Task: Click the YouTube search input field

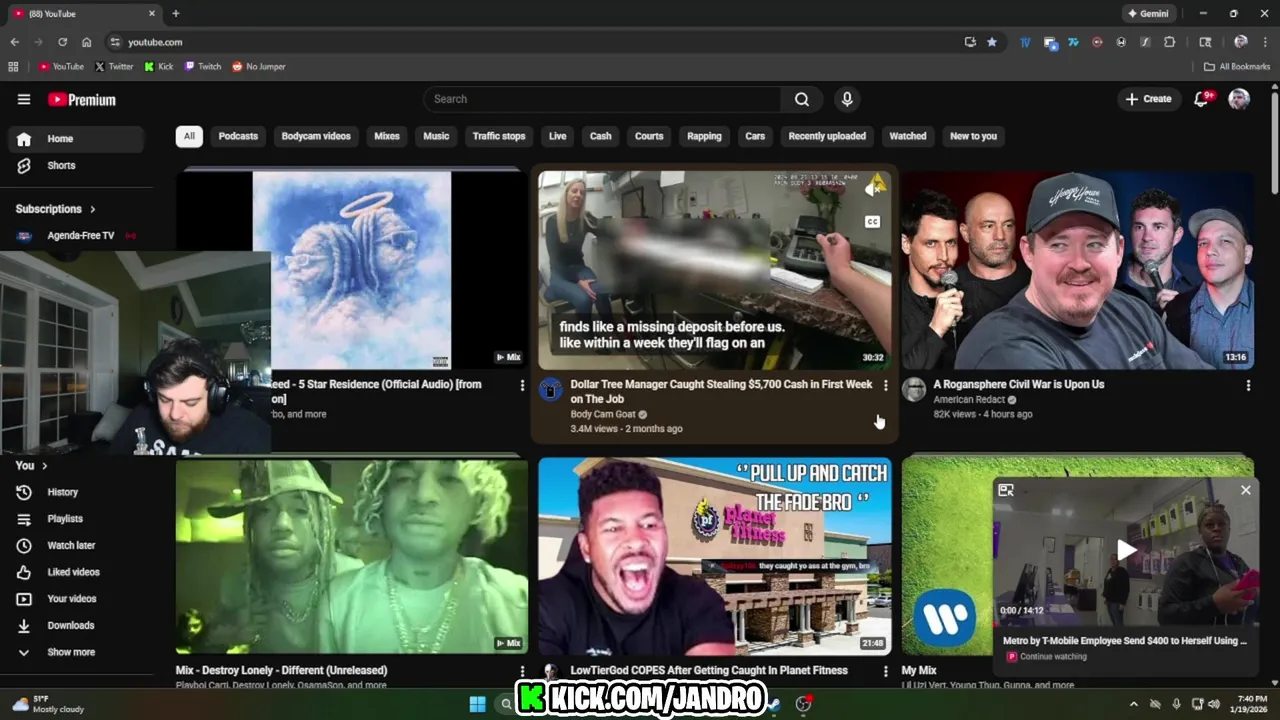Action: [x=602, y=99]
